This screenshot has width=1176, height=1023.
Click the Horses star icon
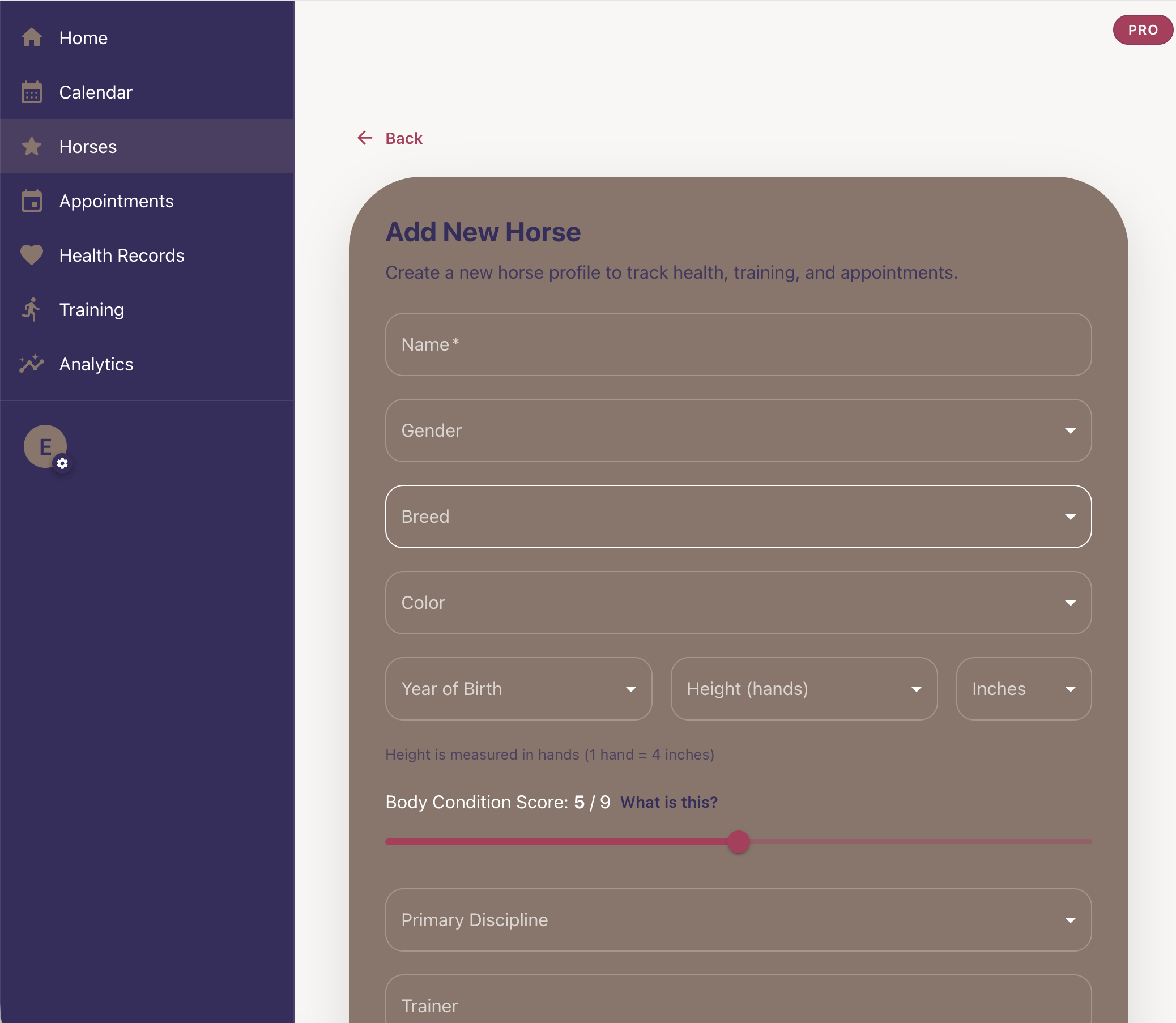(x=31, y=147)
